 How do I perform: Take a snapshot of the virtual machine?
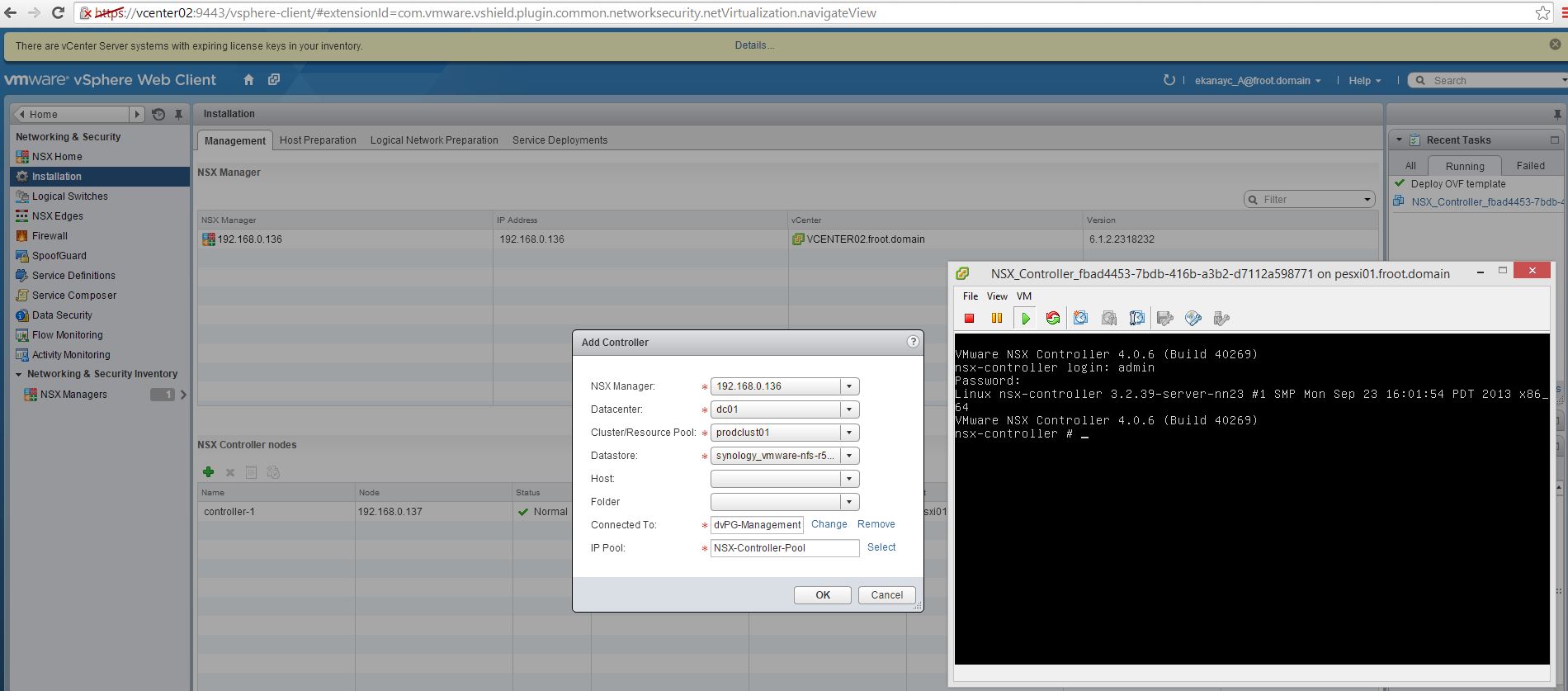[1080, 318]
